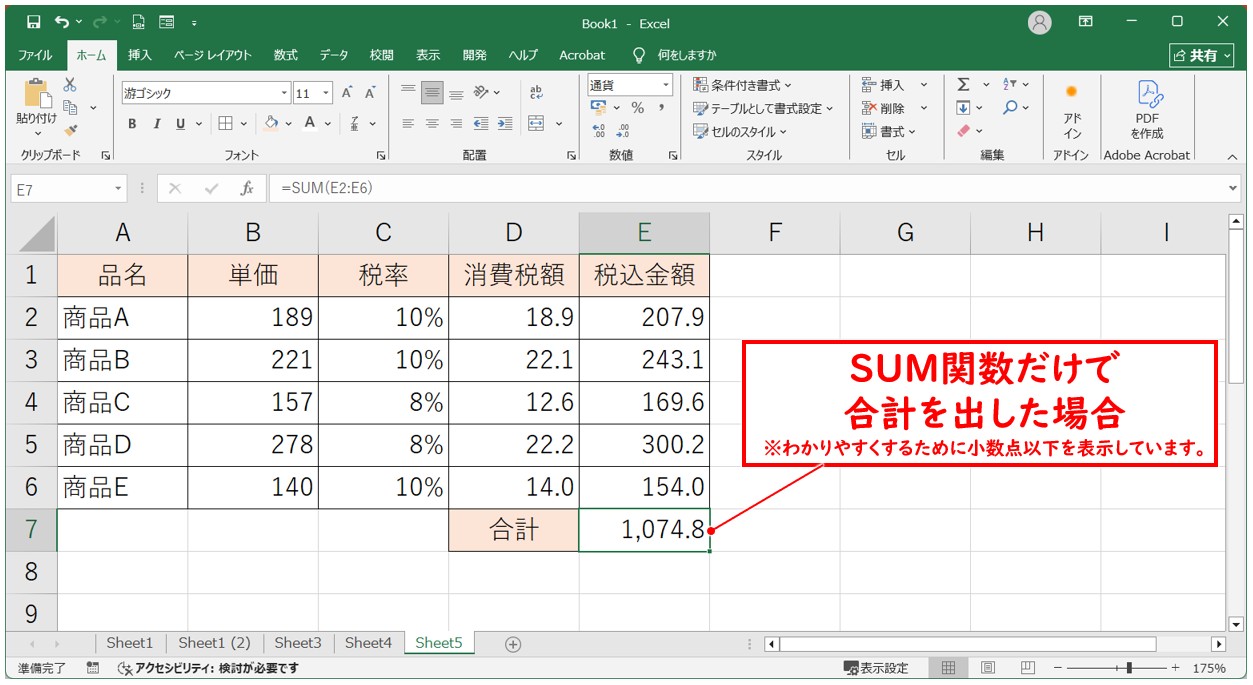Open the font name 游ゴシック dropdown
This screenshot has width=1253, height=685.
click(x=284, y=93)
